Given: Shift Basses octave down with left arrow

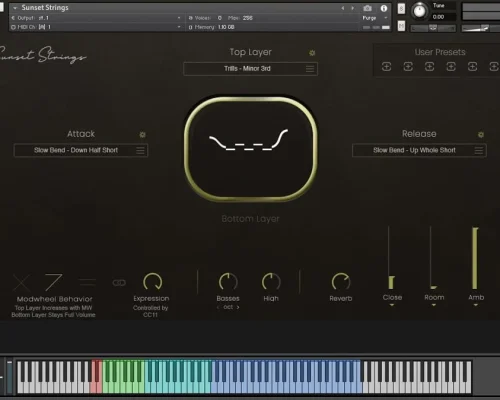Looking at the screenshot, I should [218, 307].
